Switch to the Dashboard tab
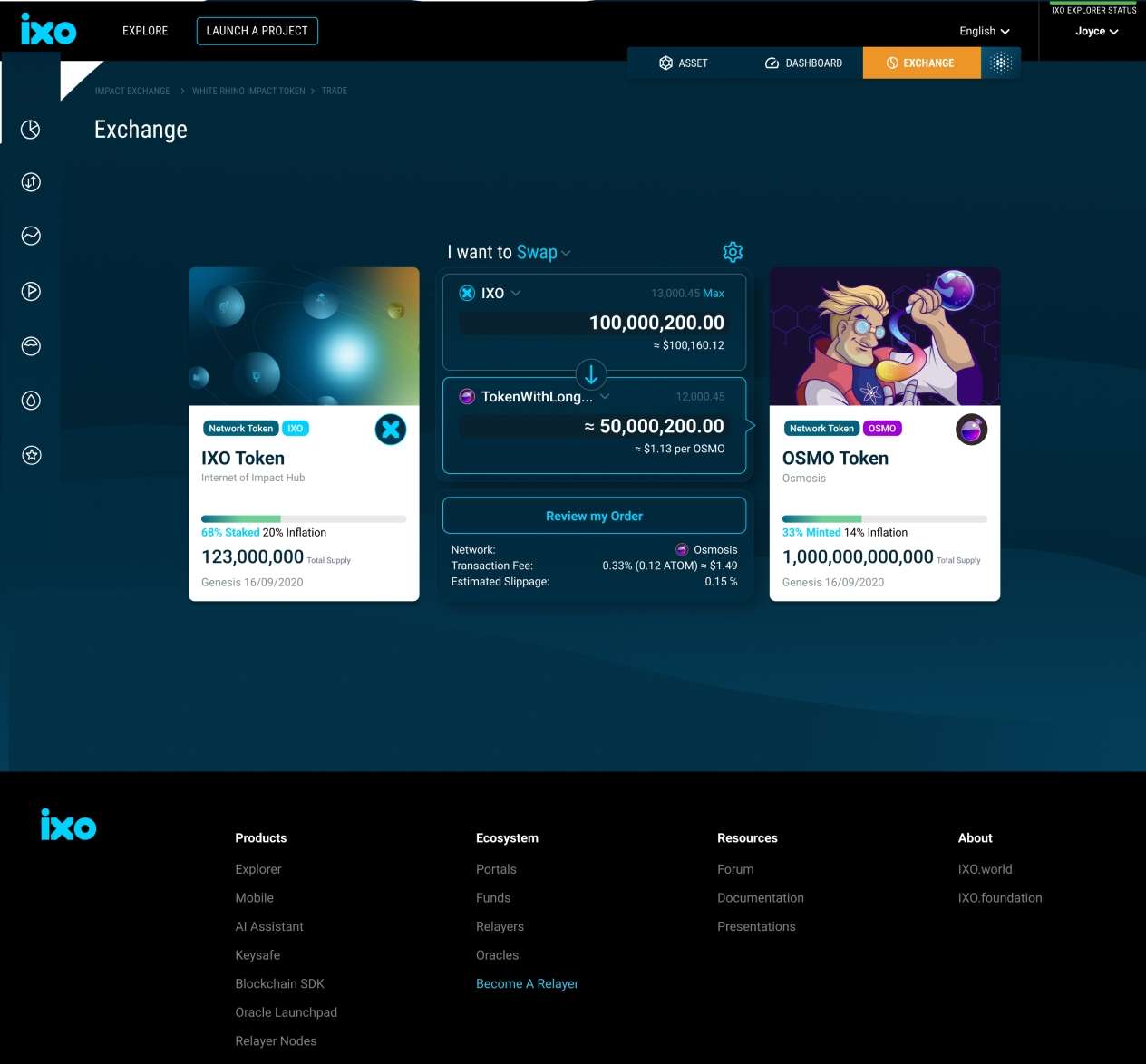1146x1064 pixels. coord(804,63)
